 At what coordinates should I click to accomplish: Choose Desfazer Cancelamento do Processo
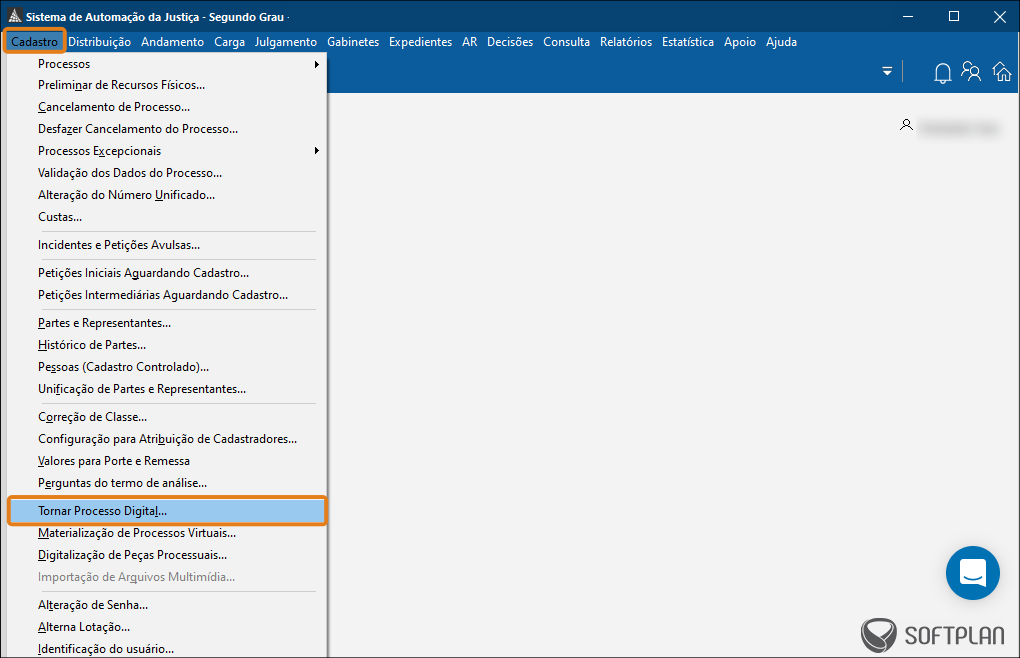[167, 129]
